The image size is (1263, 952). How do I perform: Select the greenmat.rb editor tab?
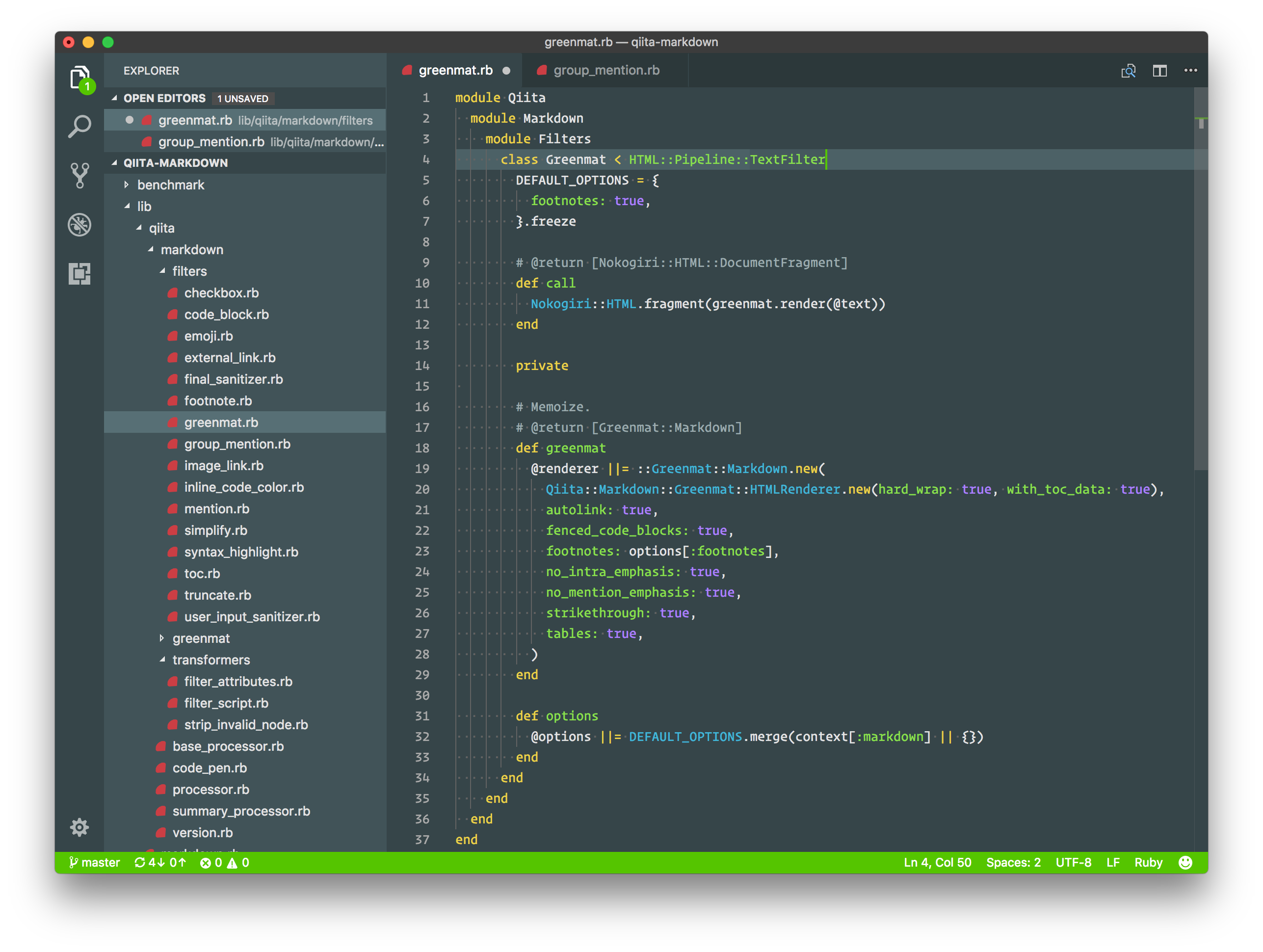(455, 71)
